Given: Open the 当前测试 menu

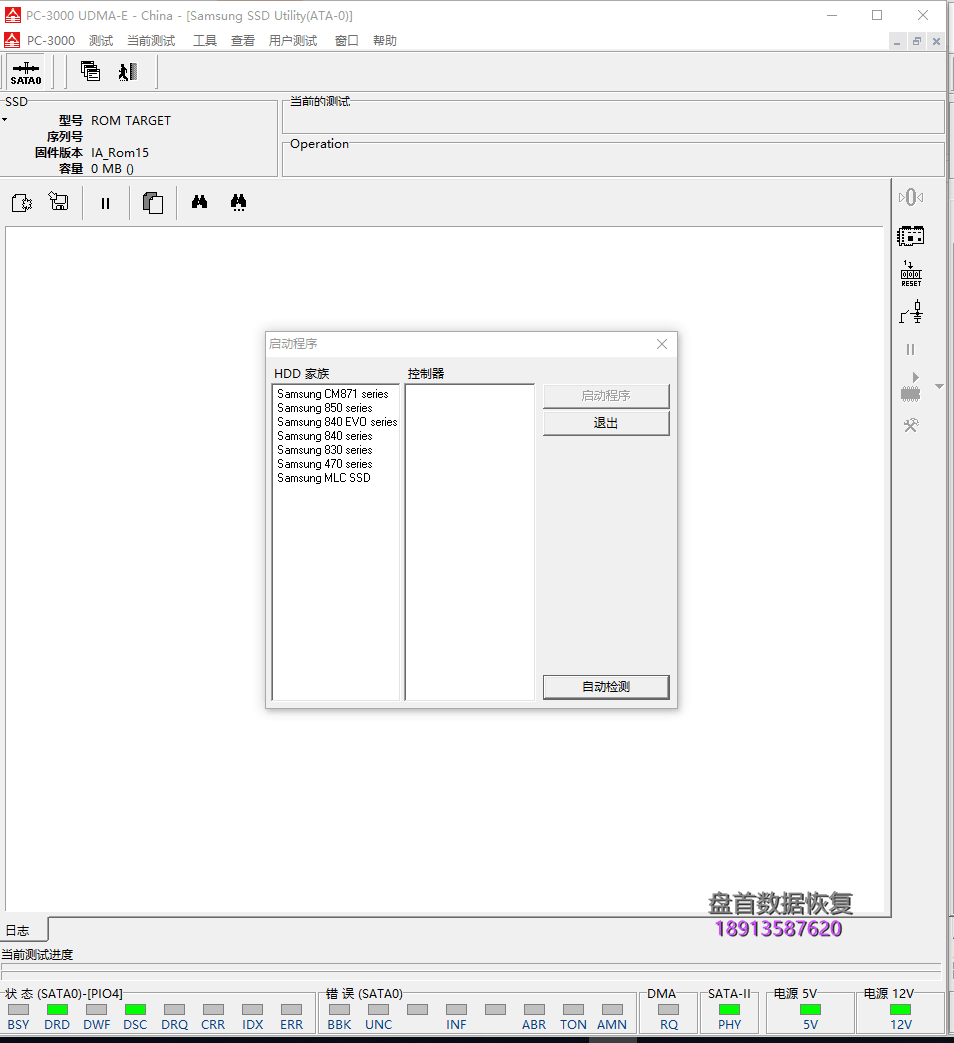Looking at the screenshot, I should [151, 41].
